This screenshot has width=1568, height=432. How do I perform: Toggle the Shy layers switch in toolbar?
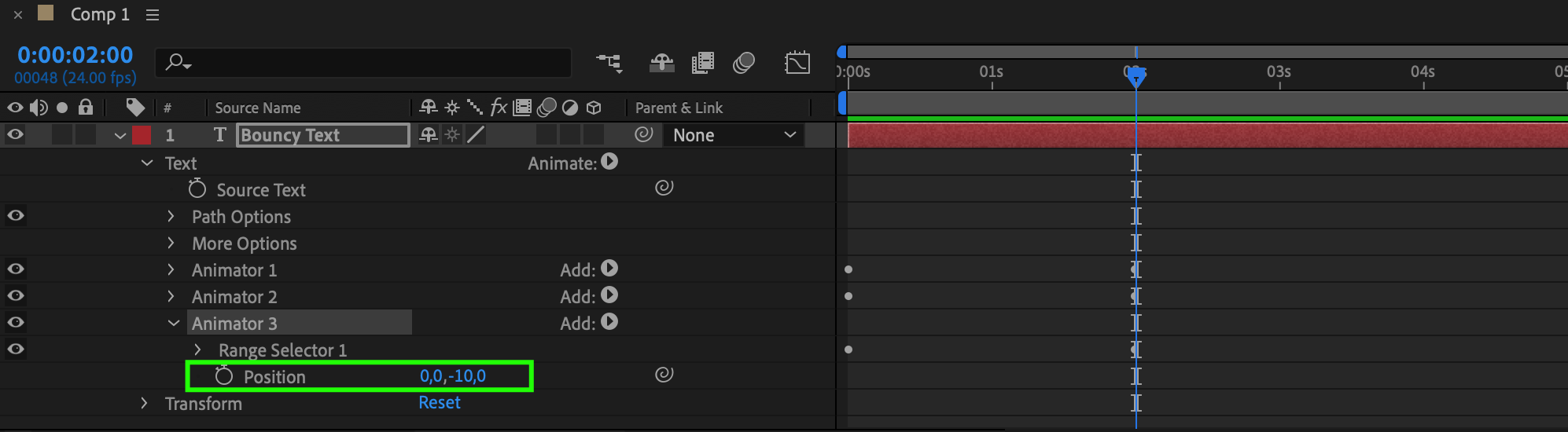[661, 63]
